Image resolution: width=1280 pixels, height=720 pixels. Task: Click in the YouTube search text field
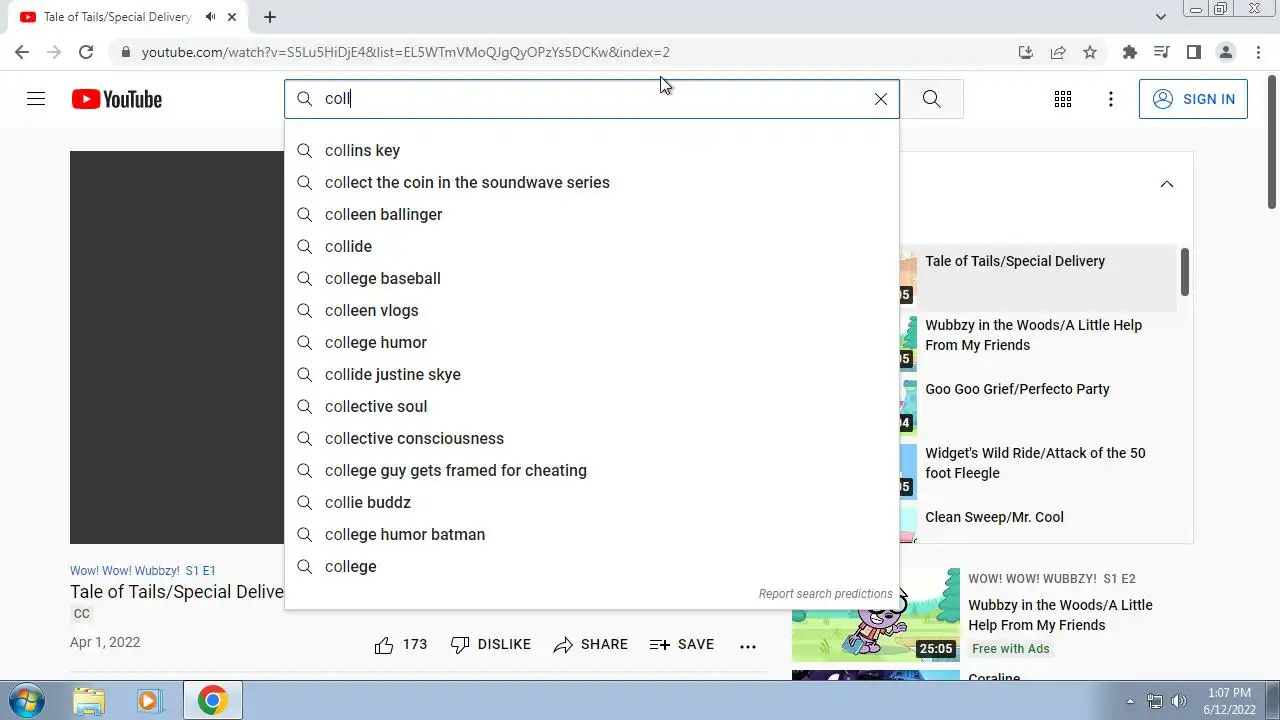pos(592,99)
